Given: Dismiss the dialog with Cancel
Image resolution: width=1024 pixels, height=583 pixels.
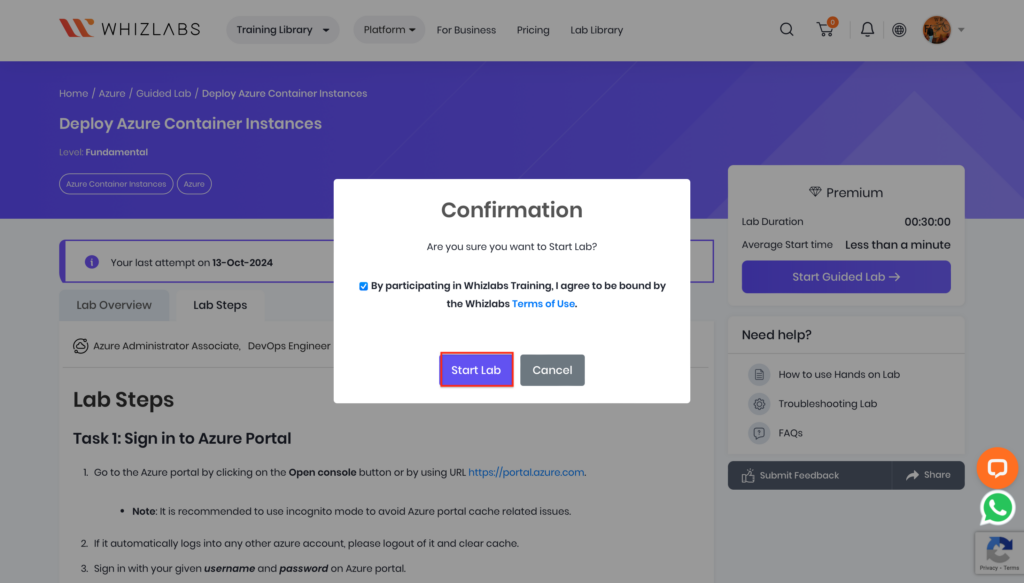Looking at the screenshot, I should [x=552, y=370].
